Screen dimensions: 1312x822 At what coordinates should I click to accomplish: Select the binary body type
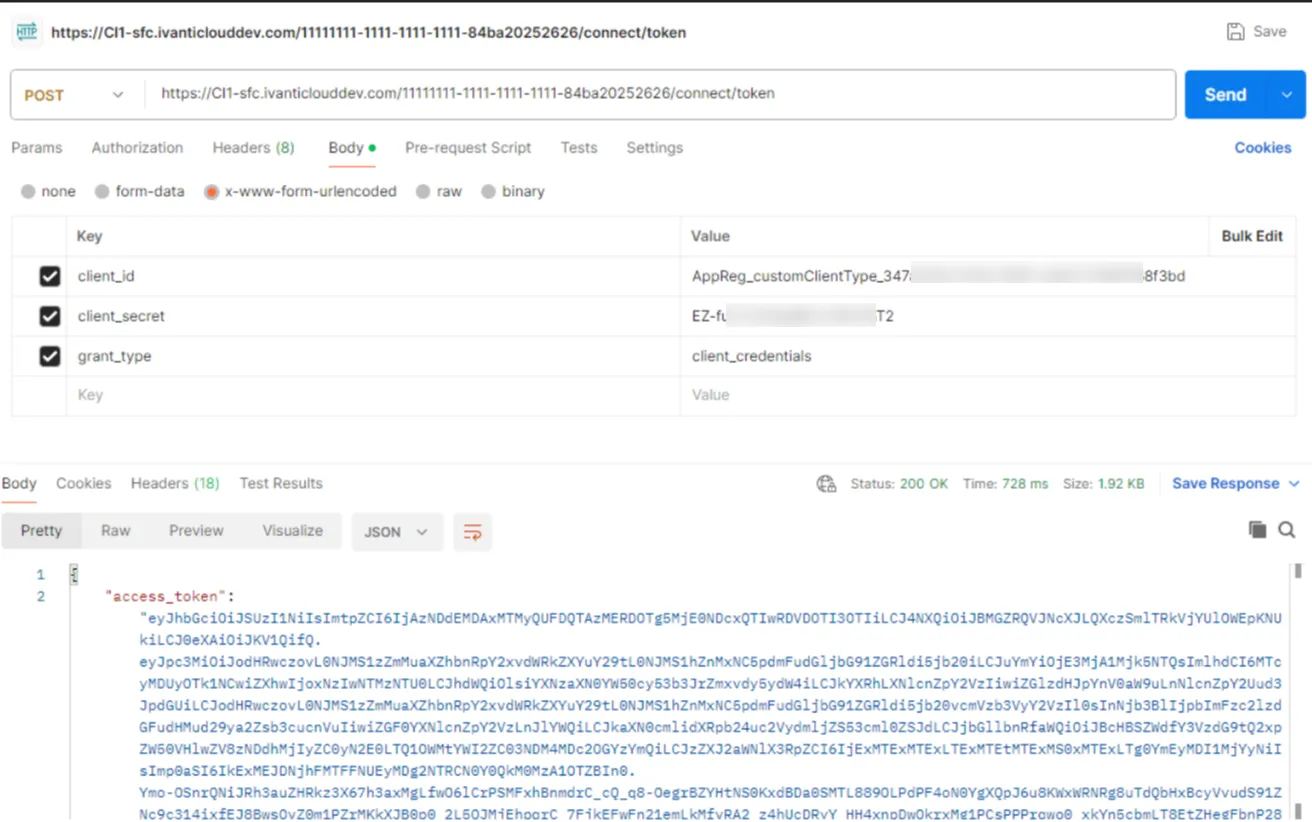pos(488,191)
